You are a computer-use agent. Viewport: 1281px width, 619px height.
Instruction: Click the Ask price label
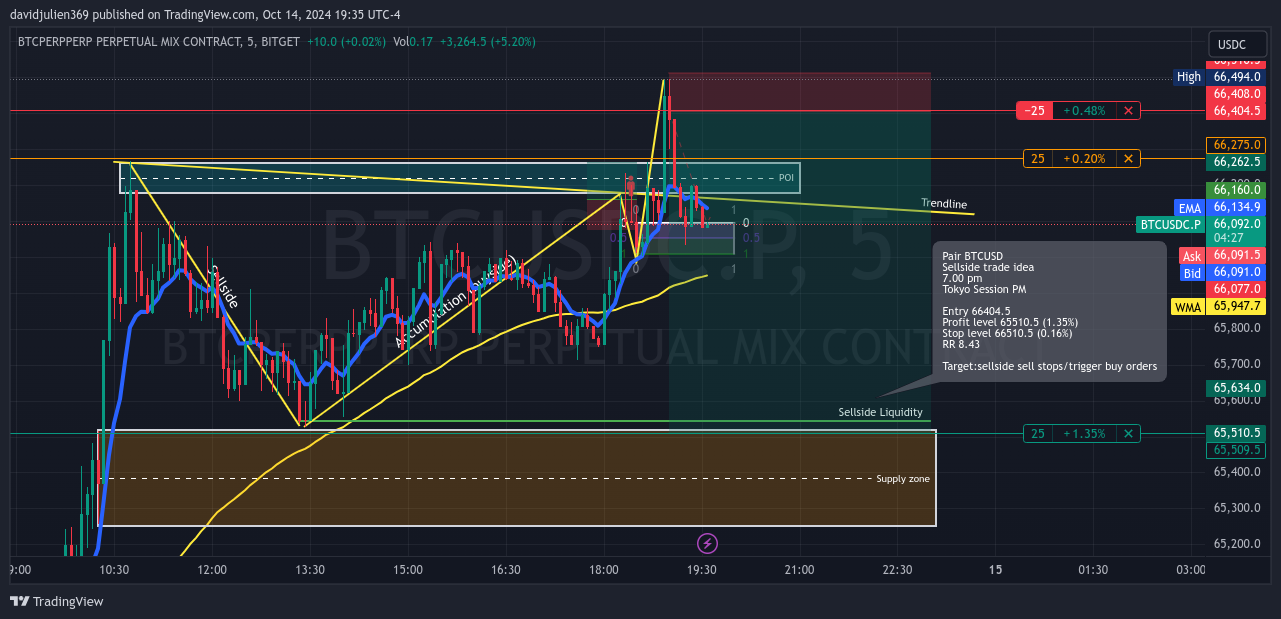click(1192, 256)
